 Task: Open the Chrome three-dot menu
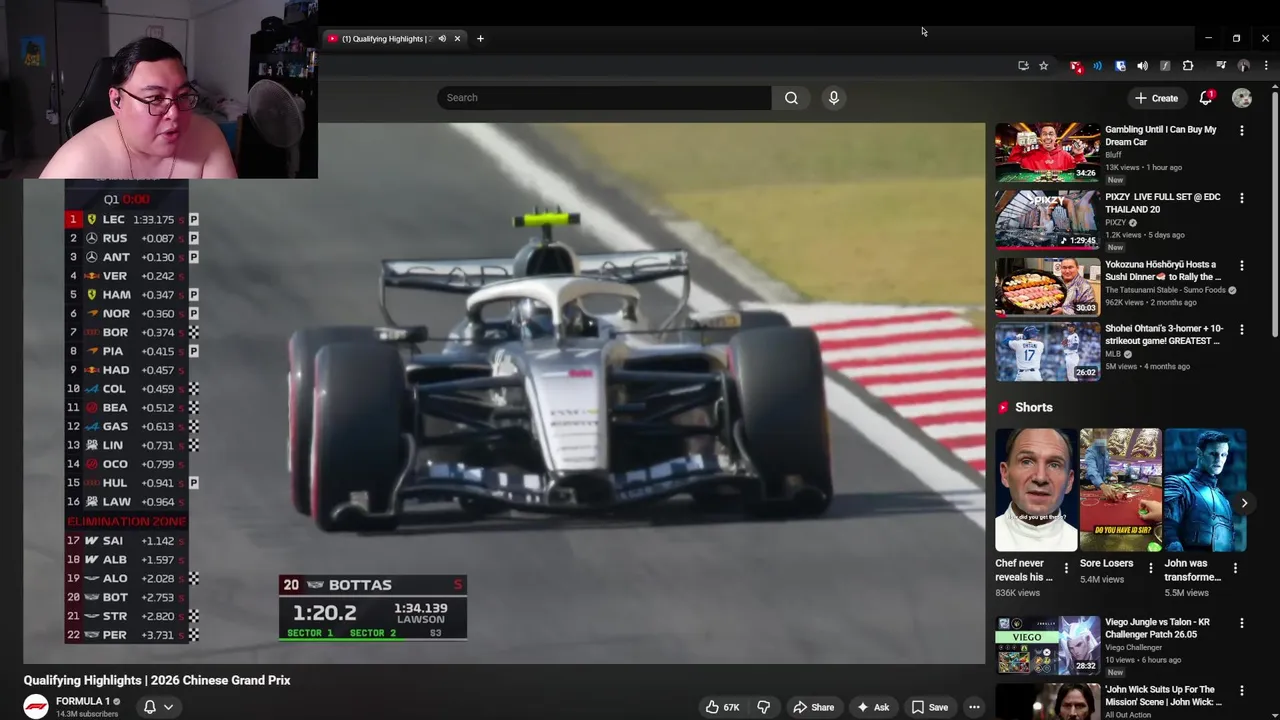tap(1266, 66)
